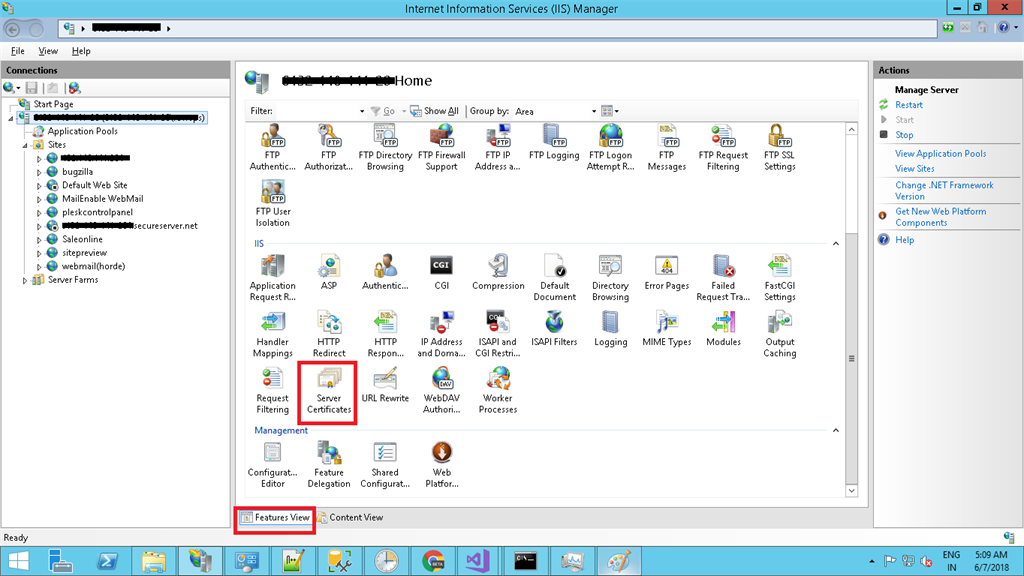Open the Help menu
The image size is (1024, 576).
click(x=81, y=51)
